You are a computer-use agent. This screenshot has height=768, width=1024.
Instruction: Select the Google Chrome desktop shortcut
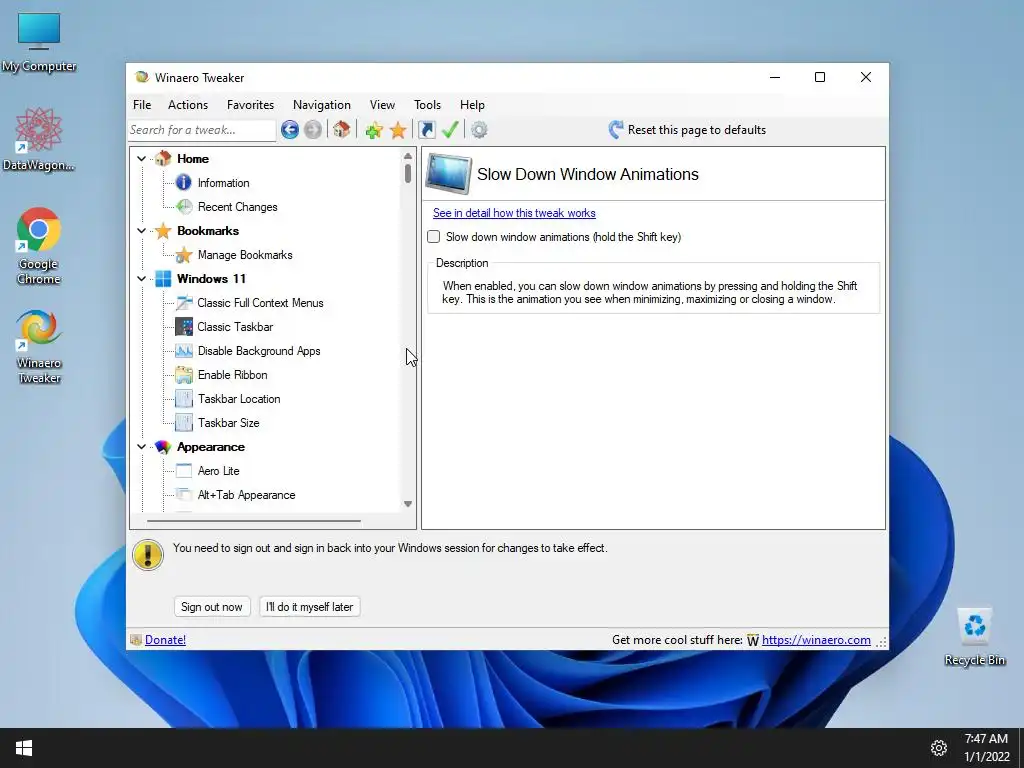39,246
